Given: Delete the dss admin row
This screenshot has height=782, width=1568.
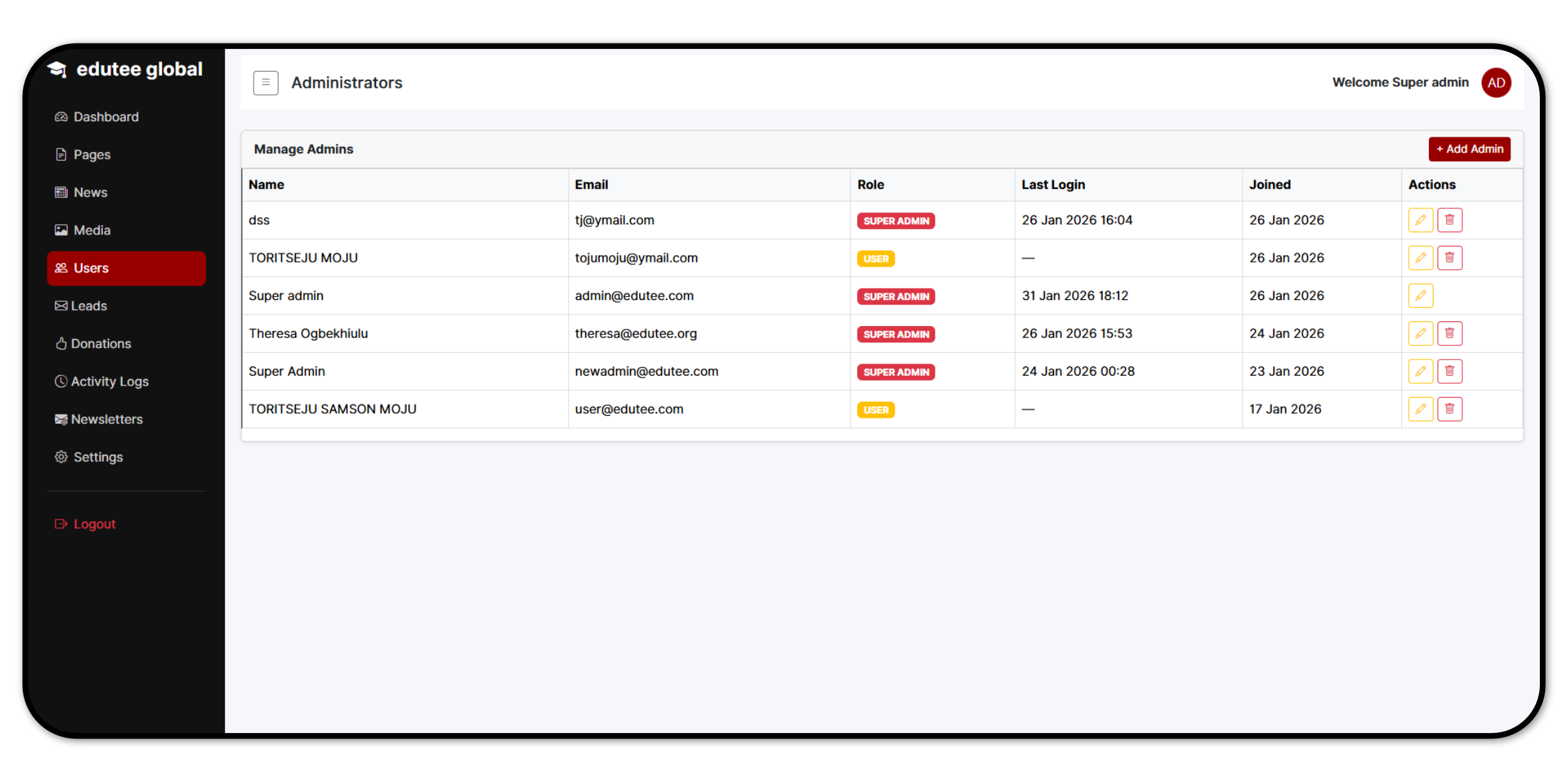Looking at the screenshot, I should click(x=1450, y=220).
